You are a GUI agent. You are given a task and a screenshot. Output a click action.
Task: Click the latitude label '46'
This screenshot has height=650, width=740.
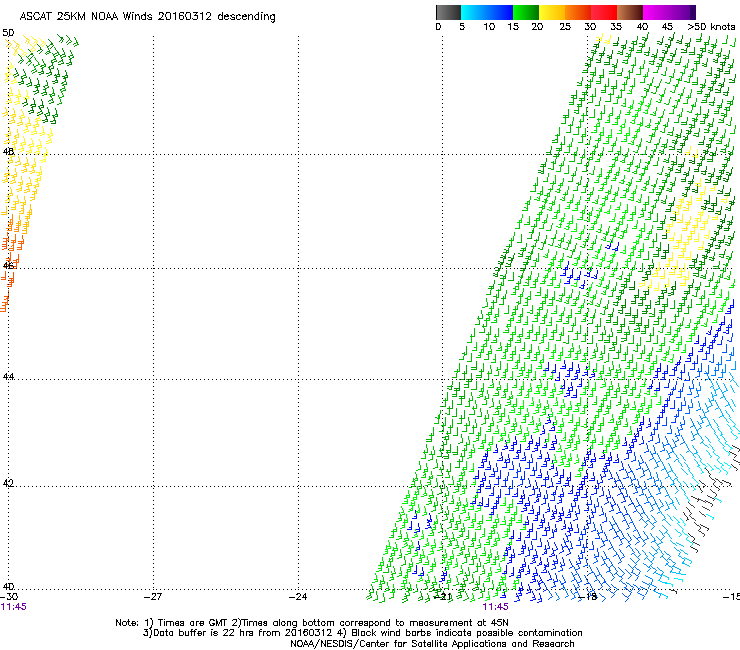coord(8,266)
